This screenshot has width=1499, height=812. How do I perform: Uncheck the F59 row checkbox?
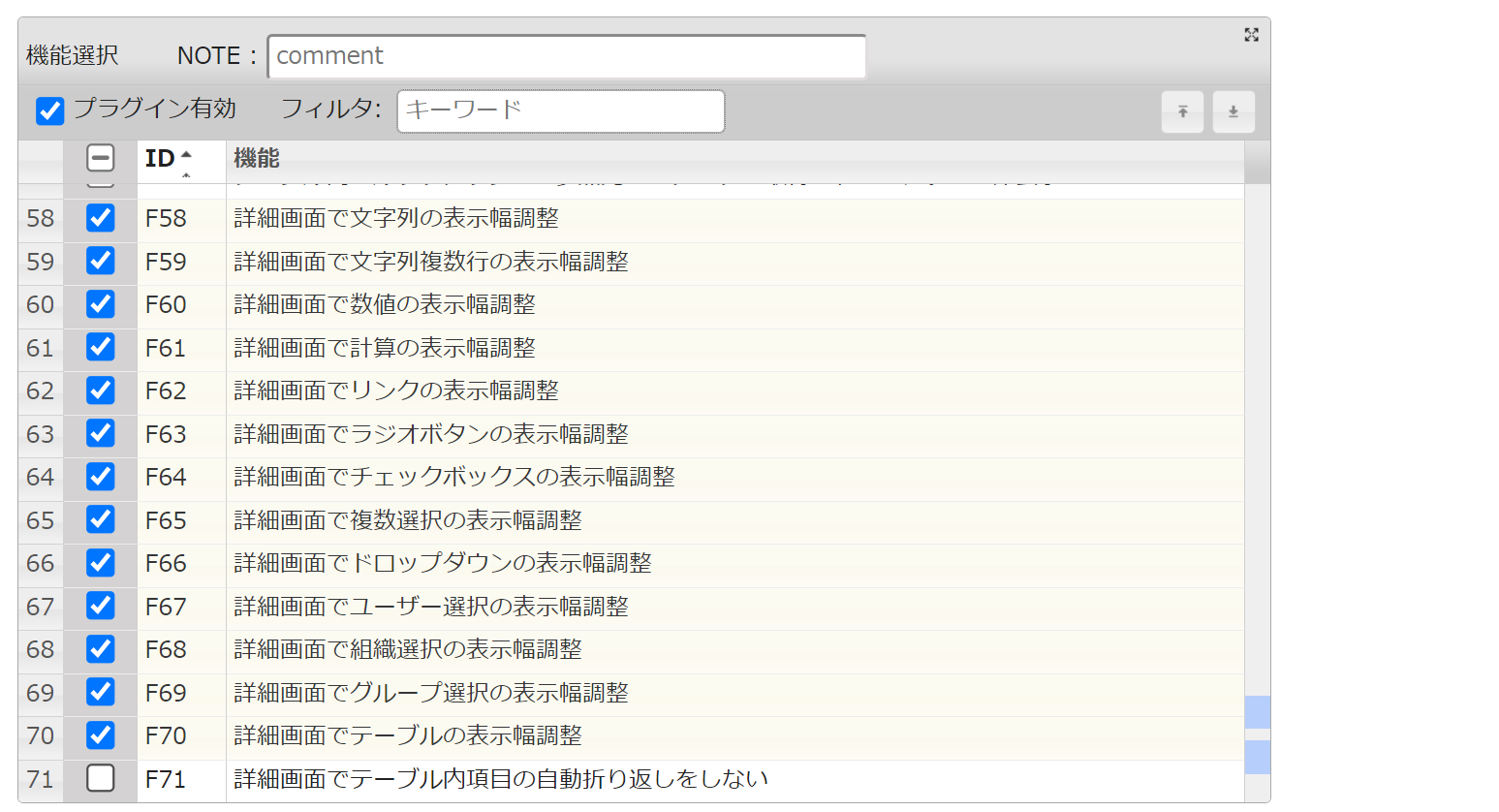101,261
